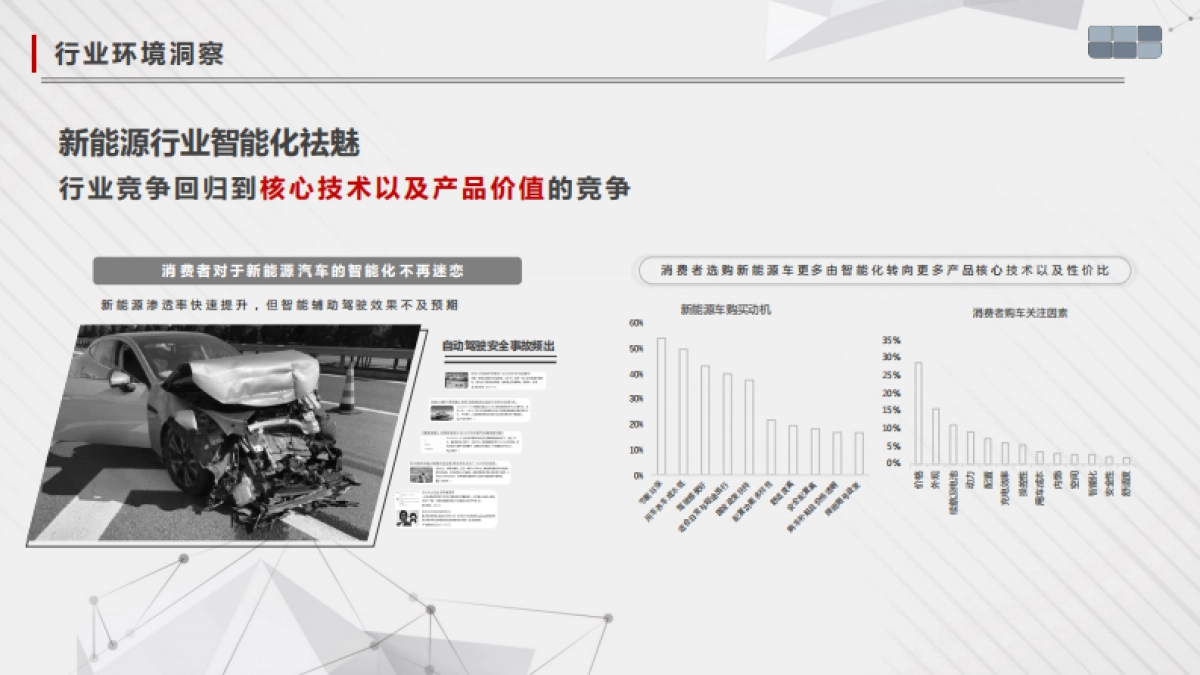The height and width of the screenshot is (675, 1200).
Task: Select the first small gray square in the logo
Action: (1101, 35)
